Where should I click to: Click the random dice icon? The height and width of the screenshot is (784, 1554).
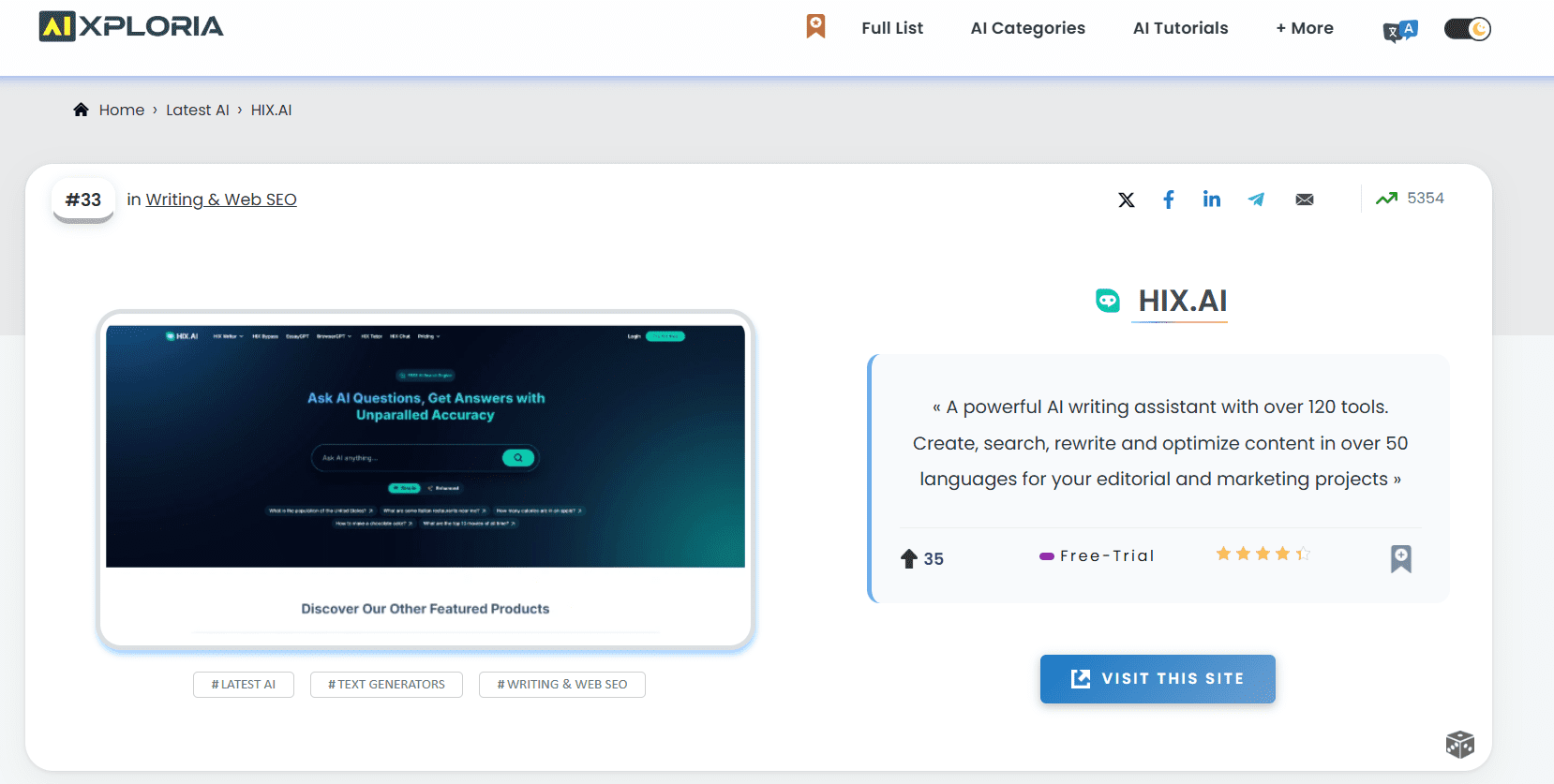[x=1459, y=745]
